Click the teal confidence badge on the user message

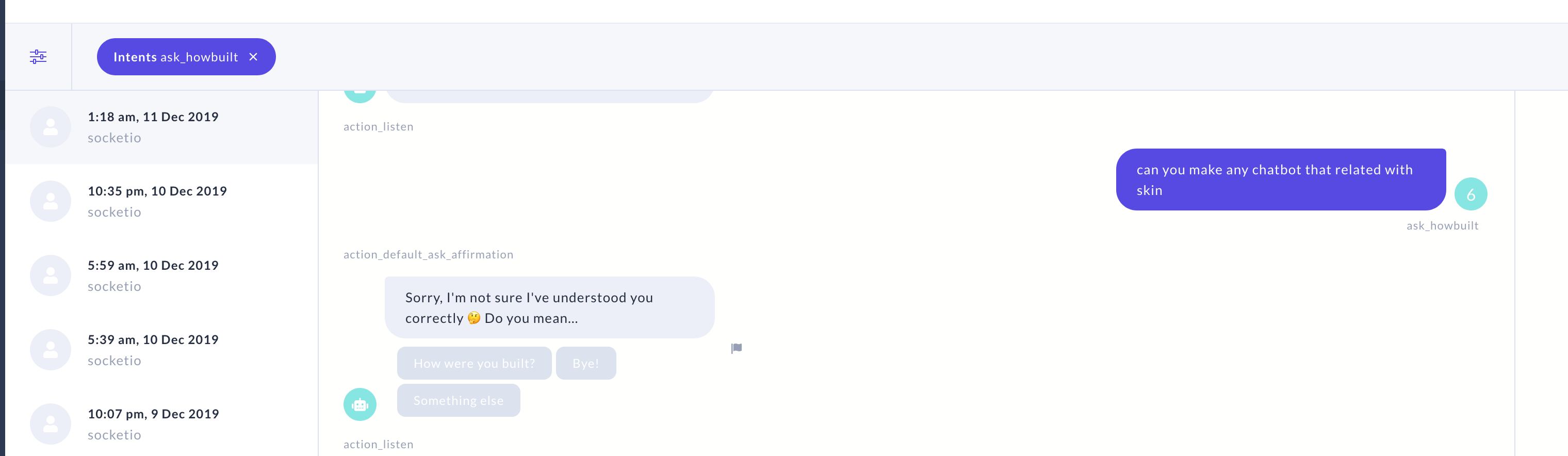[x=1471, y=193]
